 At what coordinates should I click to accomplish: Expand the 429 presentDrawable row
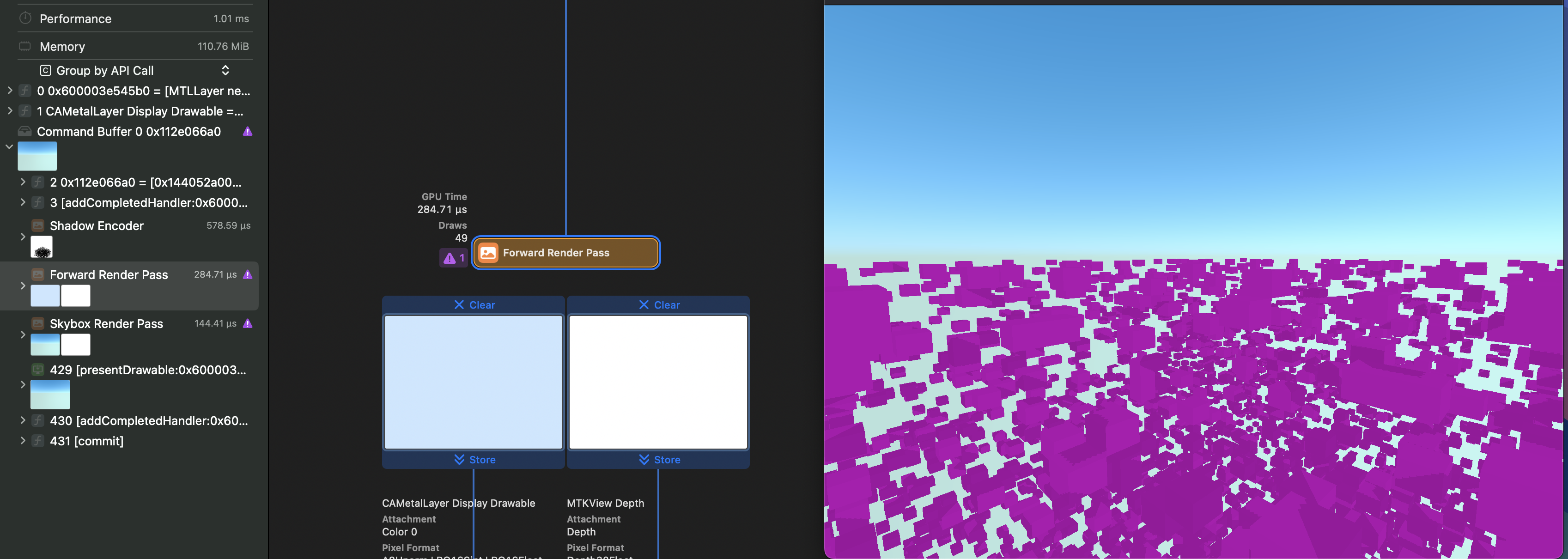point(23,384)
